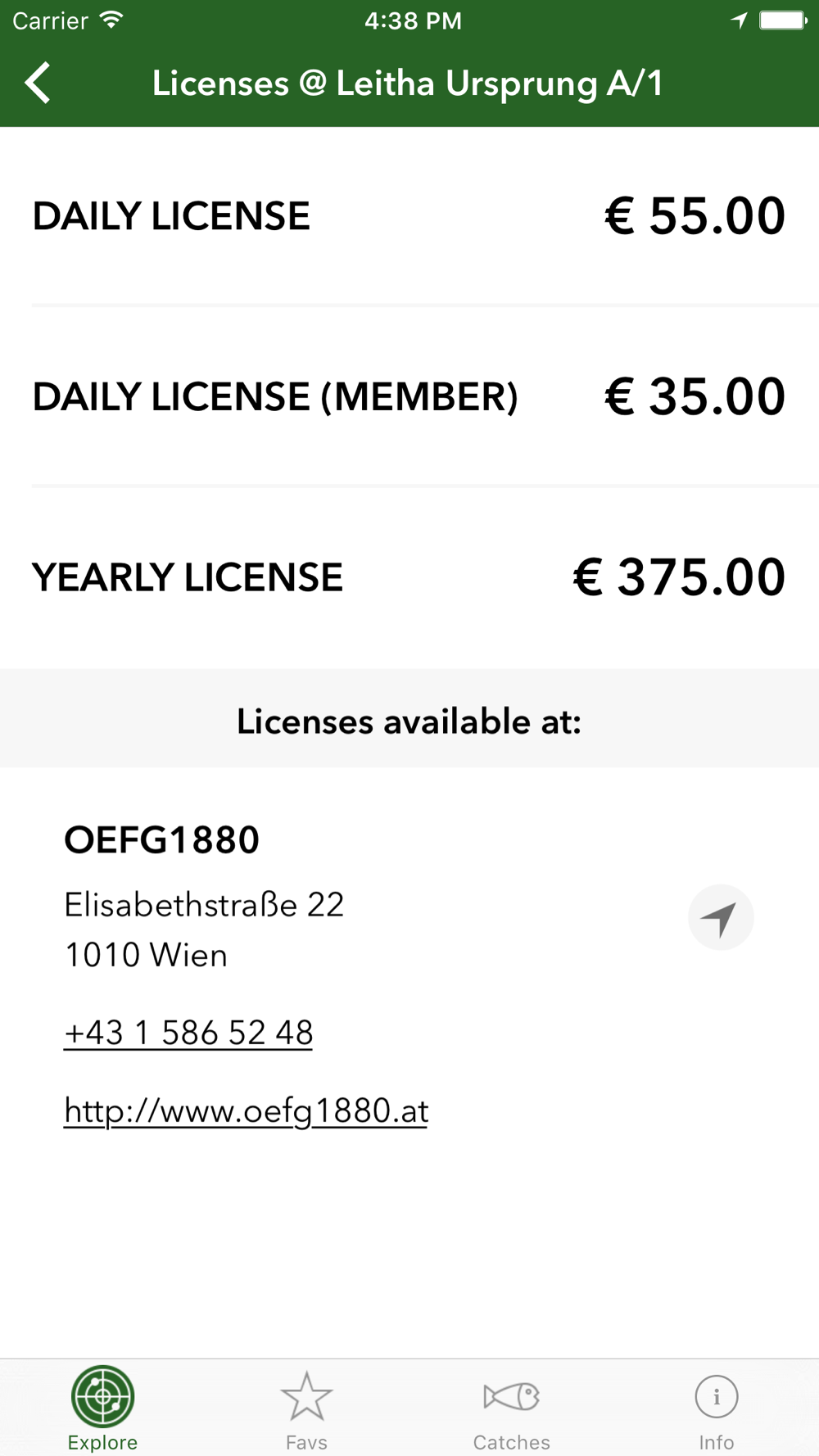Screen dimensions: 819x1456
Task: Open the Catches tab label
Action: 512,1442
